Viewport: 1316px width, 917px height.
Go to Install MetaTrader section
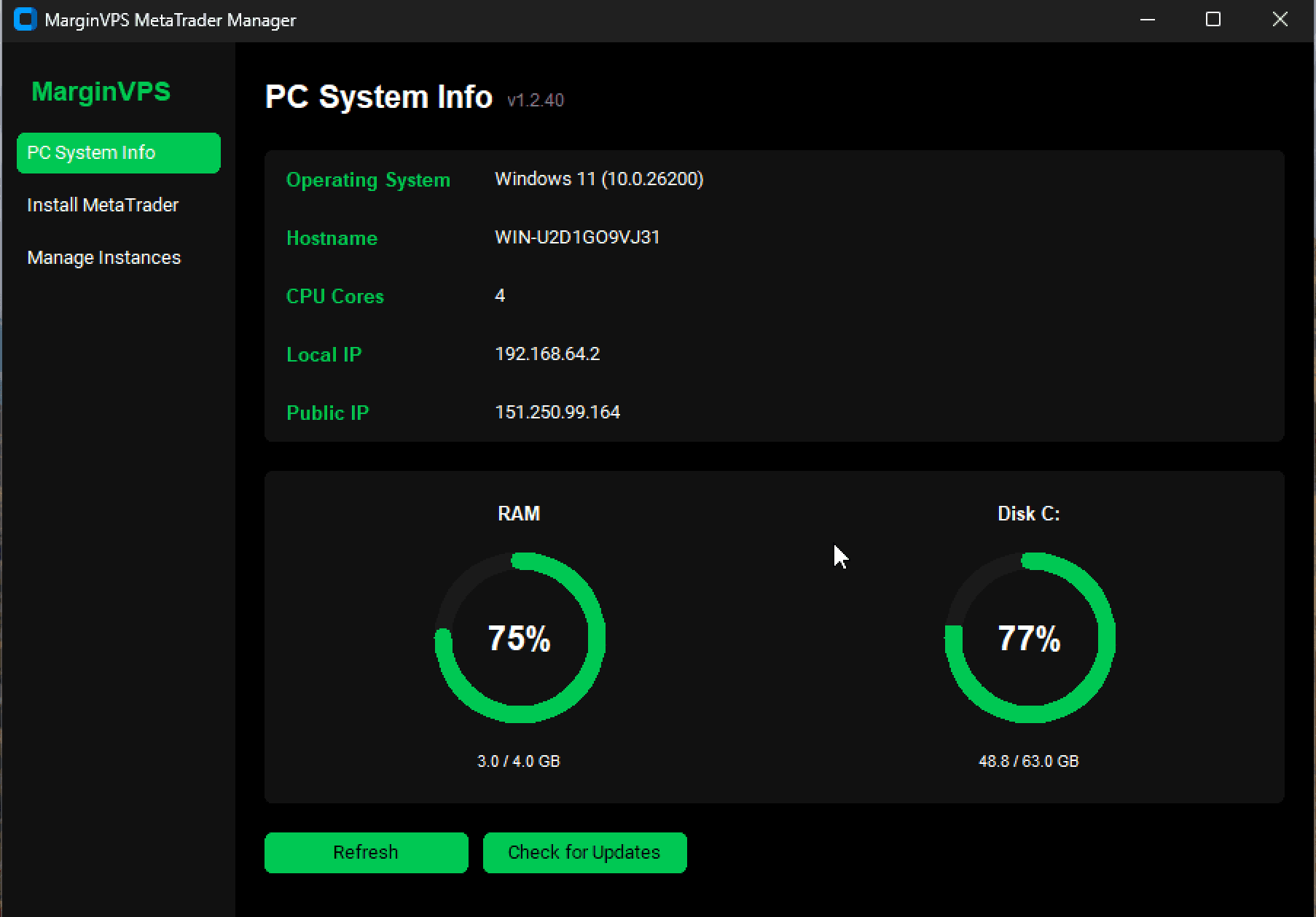pyautogui.click(x=119, y=206)
